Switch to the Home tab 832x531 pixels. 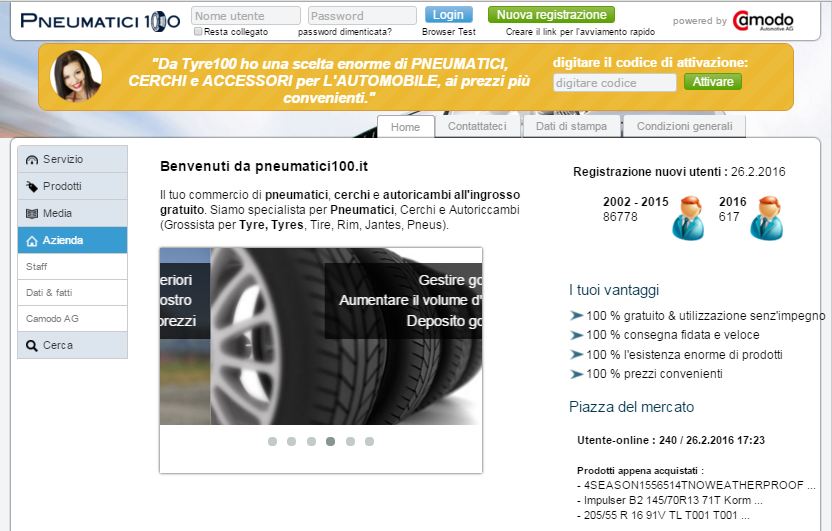point(405,127)
